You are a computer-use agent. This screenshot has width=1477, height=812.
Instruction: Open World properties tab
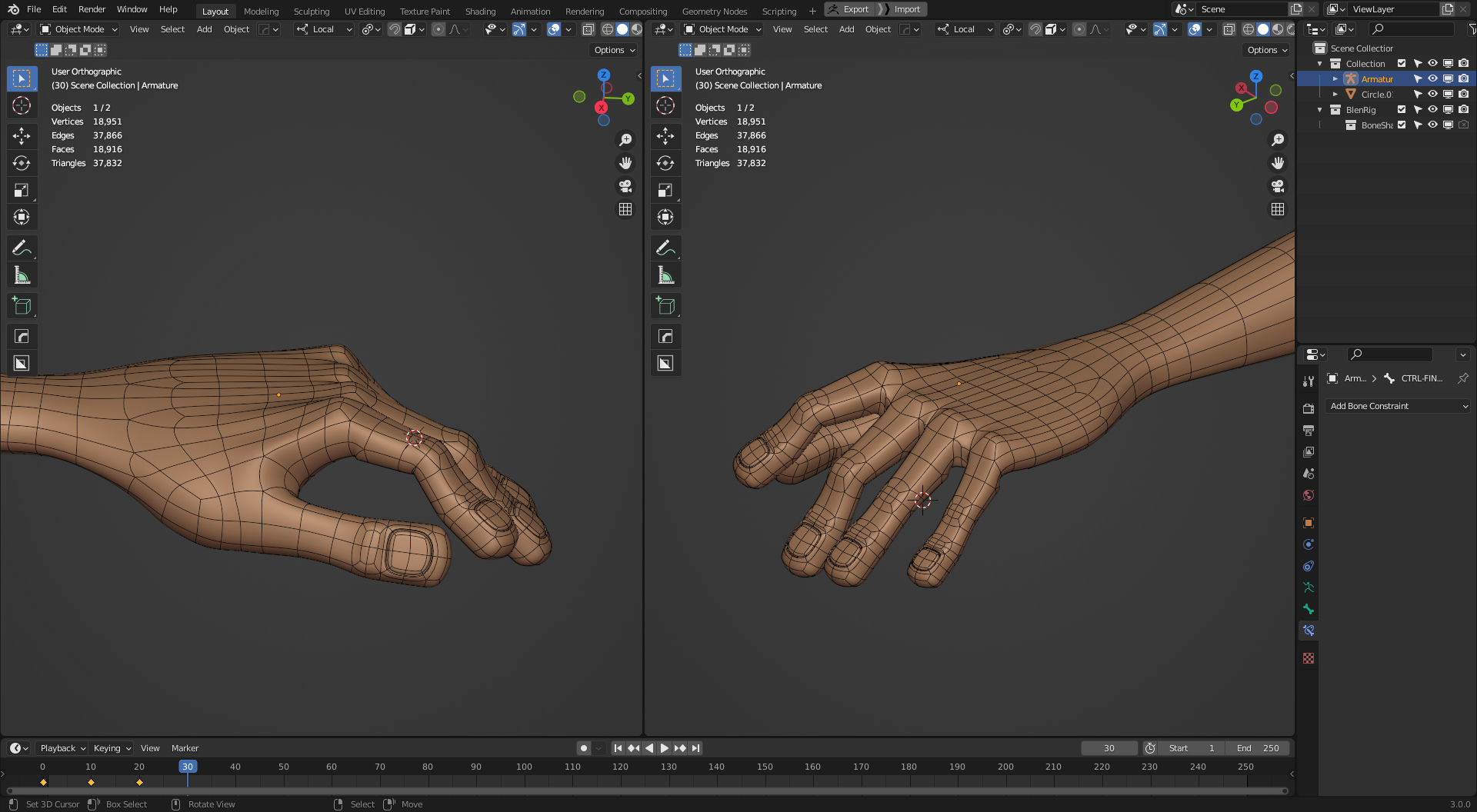[1309, 495]
